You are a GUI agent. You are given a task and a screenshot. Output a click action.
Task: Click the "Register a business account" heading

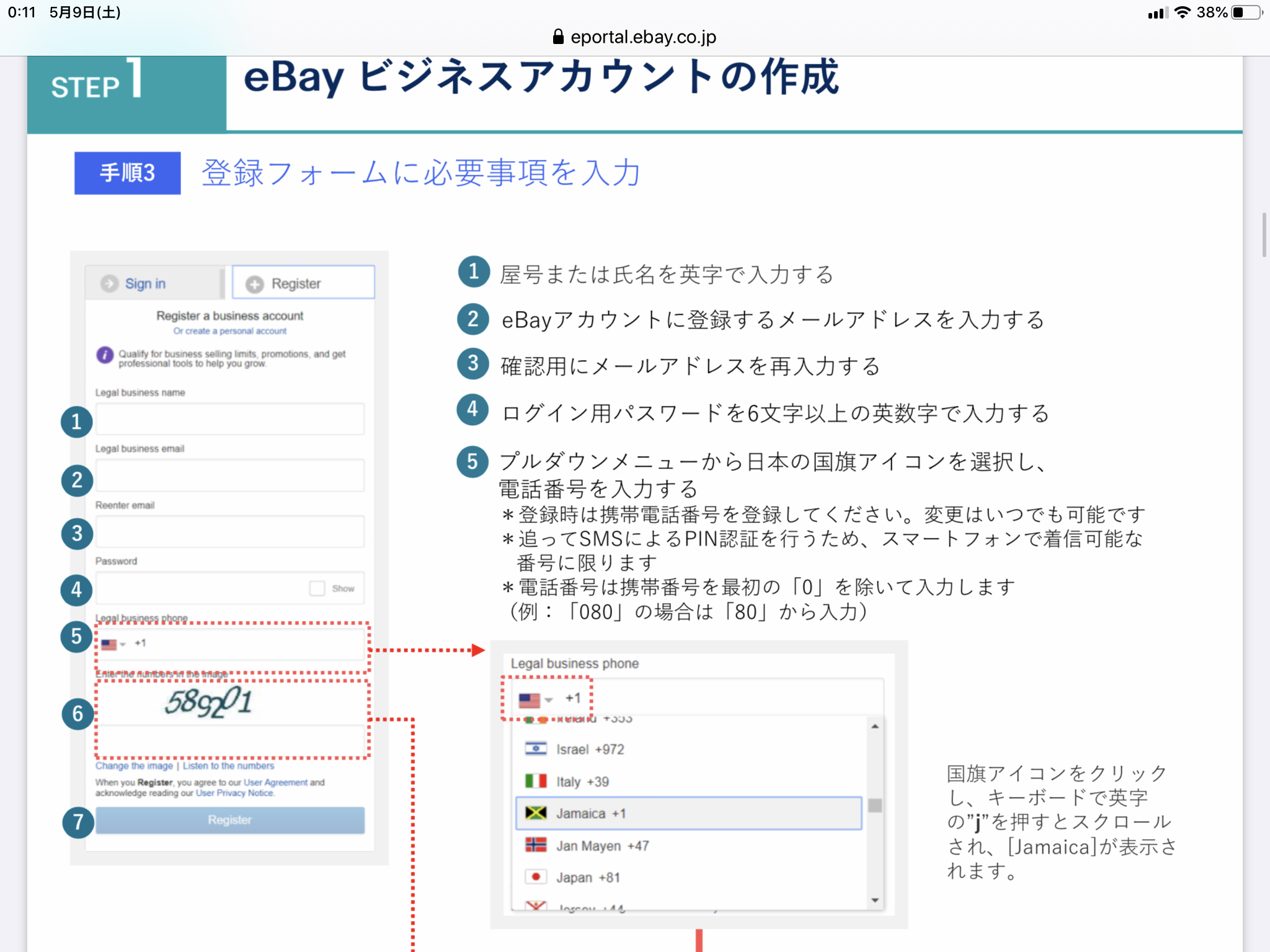[230, 316]
